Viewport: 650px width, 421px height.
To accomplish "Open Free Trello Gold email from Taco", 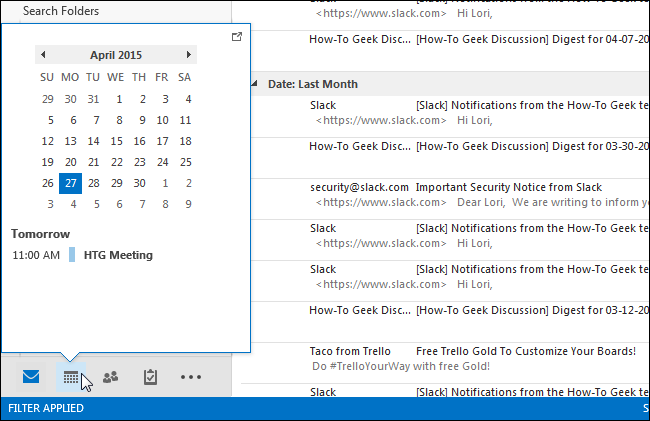I will click(x=450, y=363).
